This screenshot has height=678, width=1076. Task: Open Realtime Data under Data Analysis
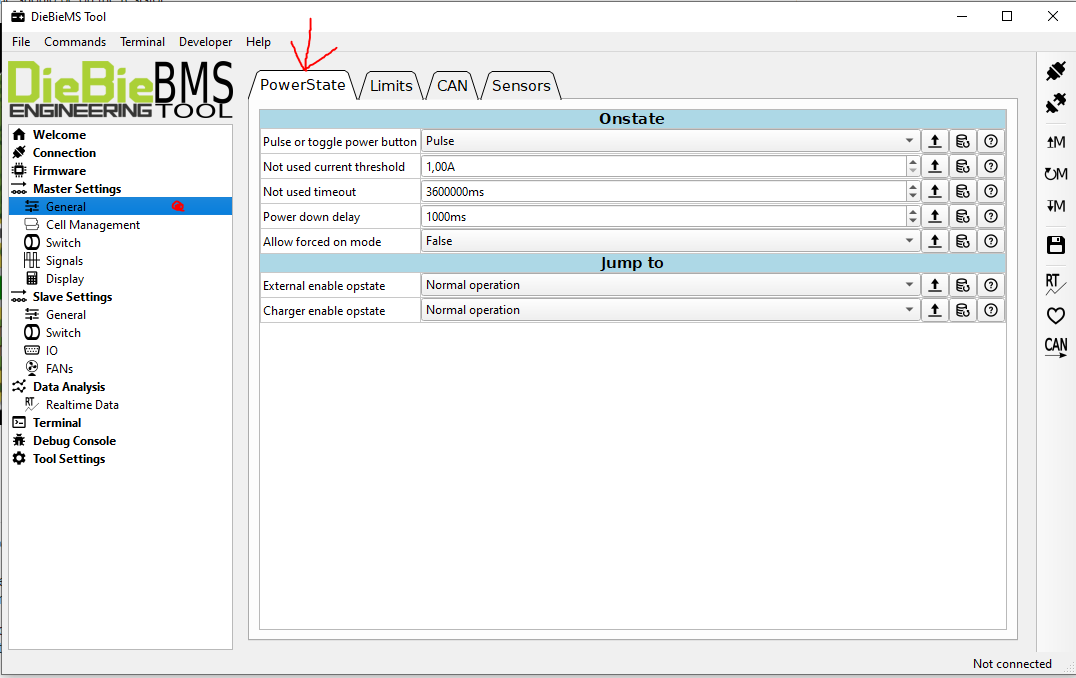82,405
